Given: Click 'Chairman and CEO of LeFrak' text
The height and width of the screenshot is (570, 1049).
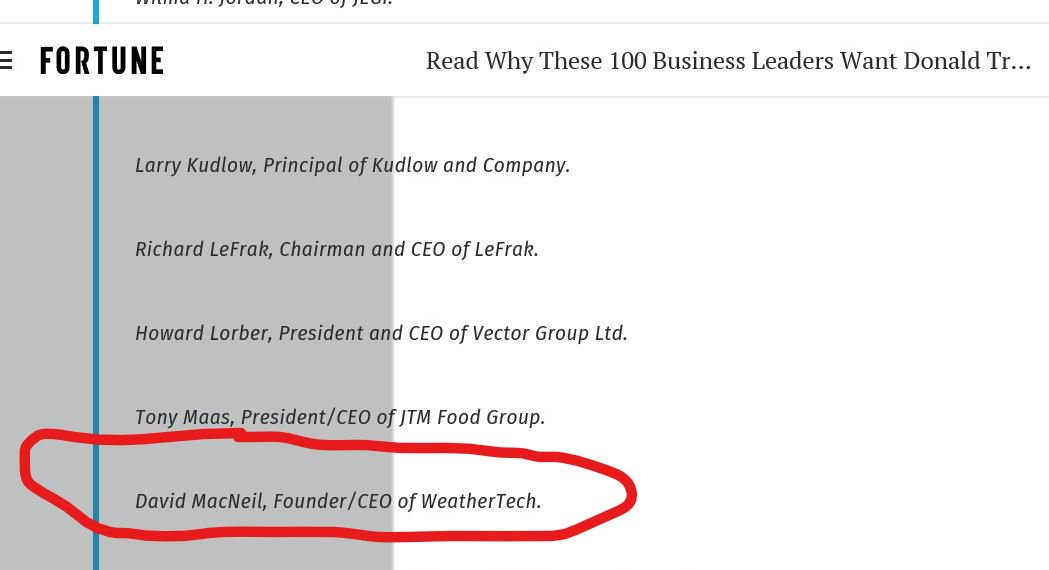Looking at the screenshot, I should click(x=407, y=250).
